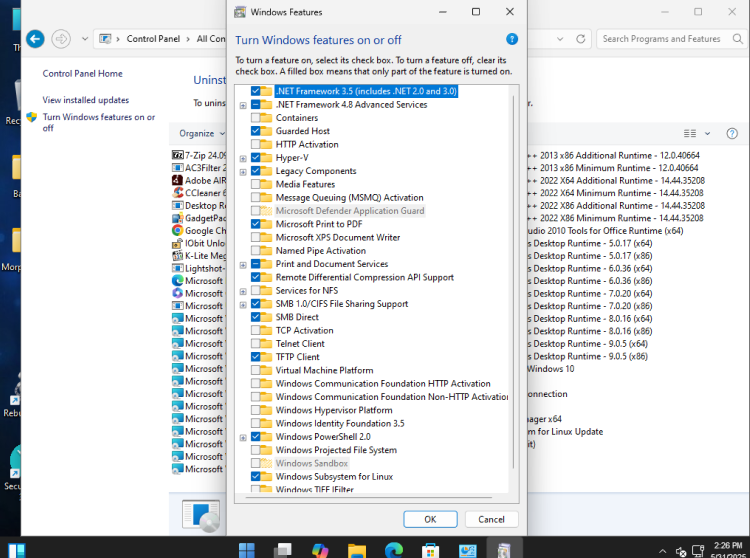The width and height of the screenshot is (750, 558).
Task: Select Windows Projected File System row
Action: [336, 450]
